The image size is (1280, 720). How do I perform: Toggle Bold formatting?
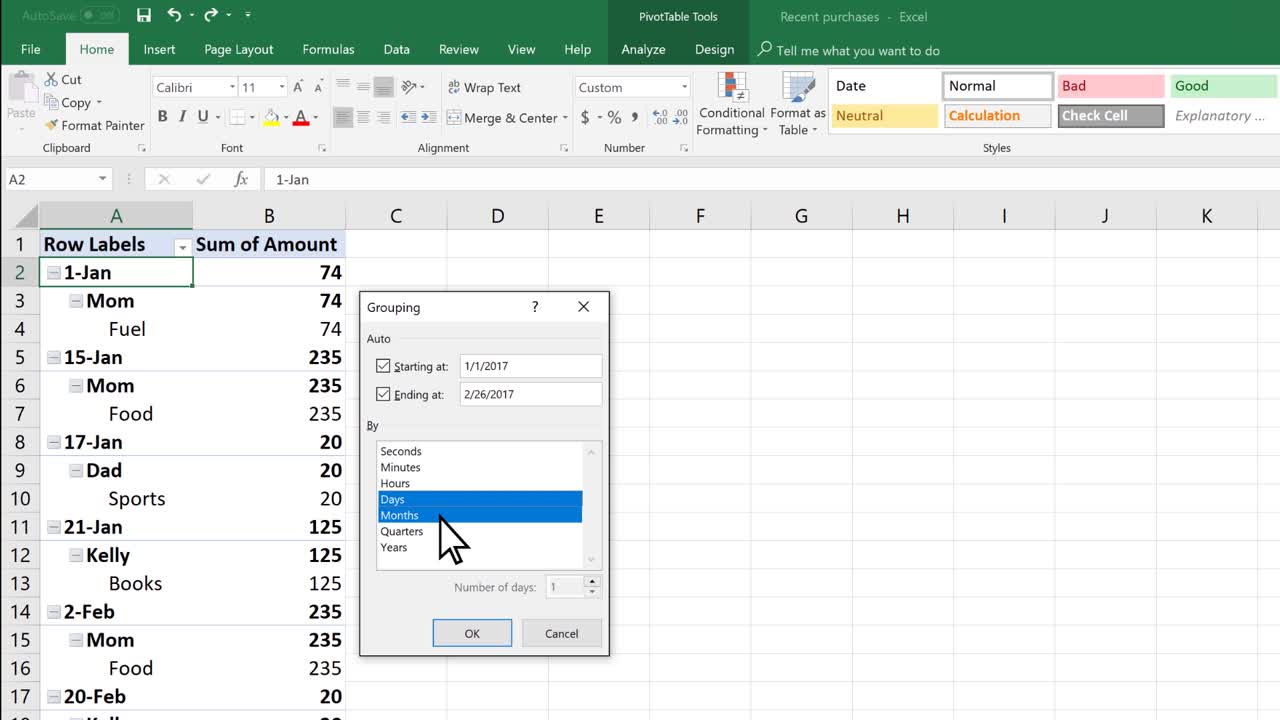click(161, 117)
